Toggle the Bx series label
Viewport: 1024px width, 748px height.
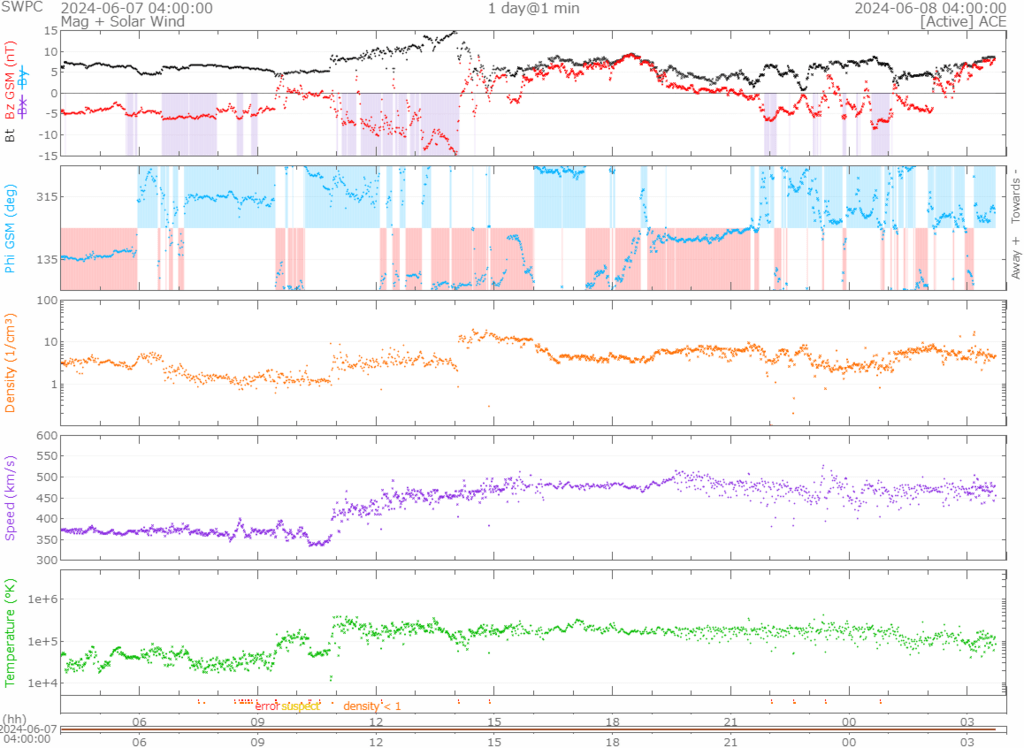[24, 107]
